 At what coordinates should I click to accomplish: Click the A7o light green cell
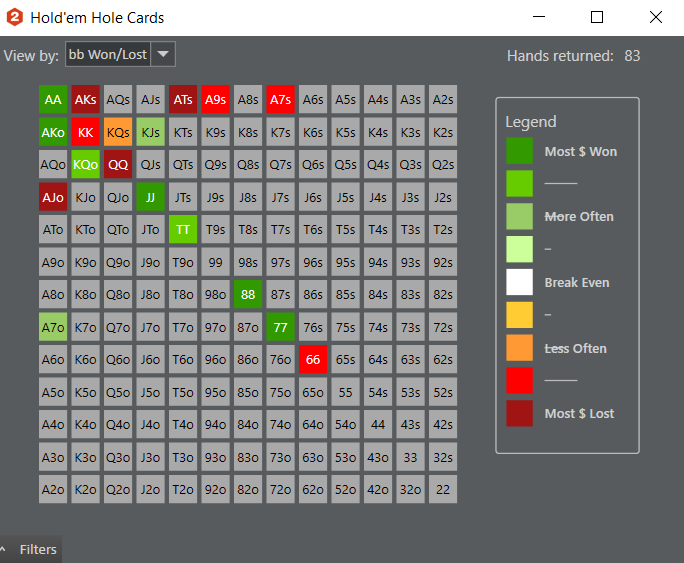53,327
